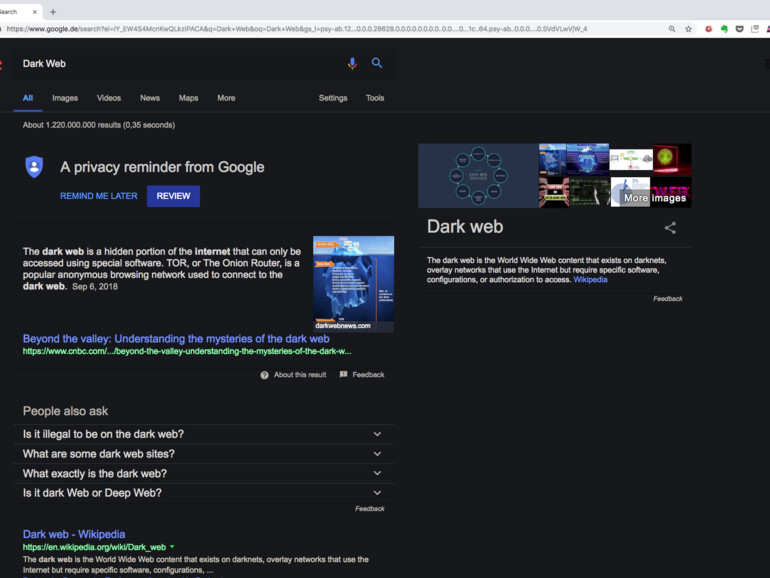Open the white flowchart diagram thumbnail
The width and height of the screenshot is (770, 578).
tap(631, 158)
